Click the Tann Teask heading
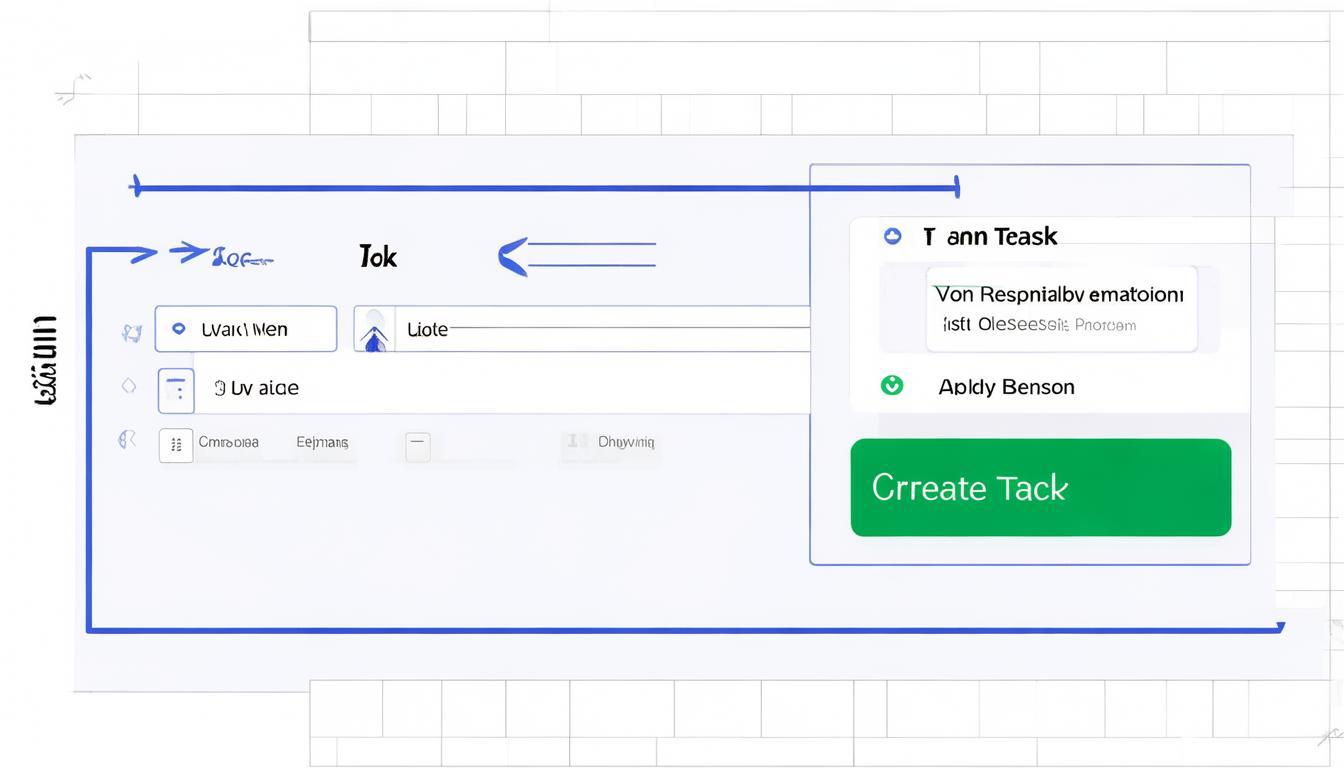 coord(990,237)
